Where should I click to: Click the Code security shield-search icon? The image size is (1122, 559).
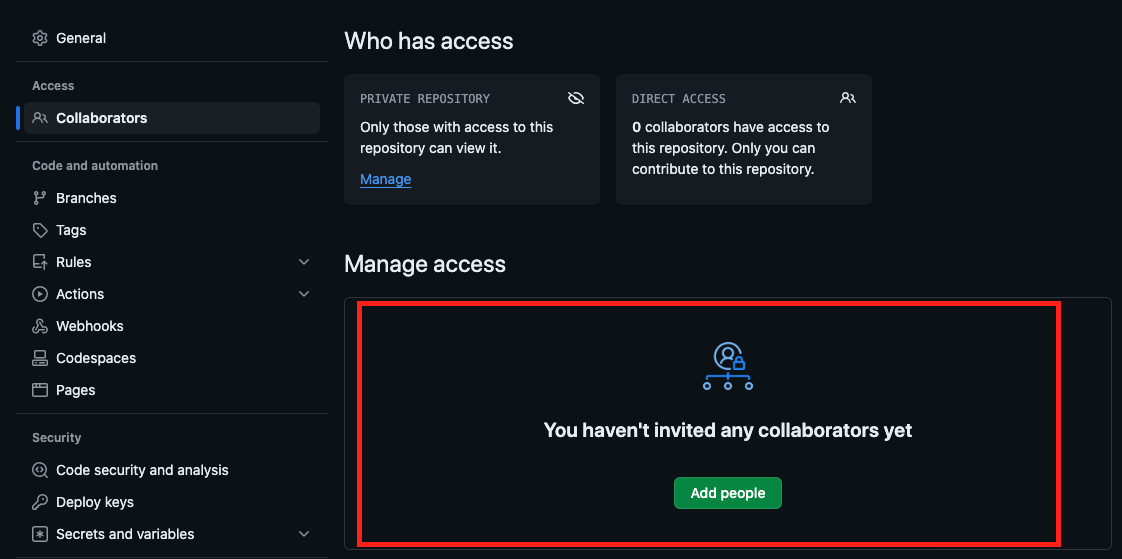click(x=40, y=470)
